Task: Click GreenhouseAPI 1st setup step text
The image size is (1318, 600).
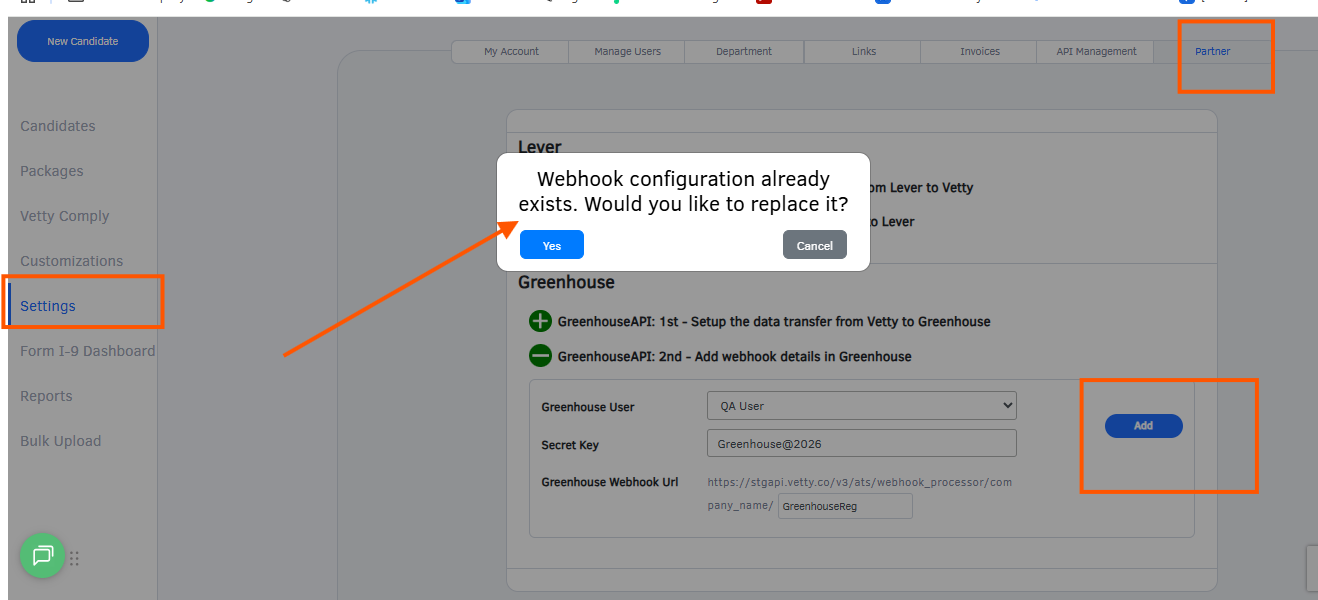Action: click(774, 322)
